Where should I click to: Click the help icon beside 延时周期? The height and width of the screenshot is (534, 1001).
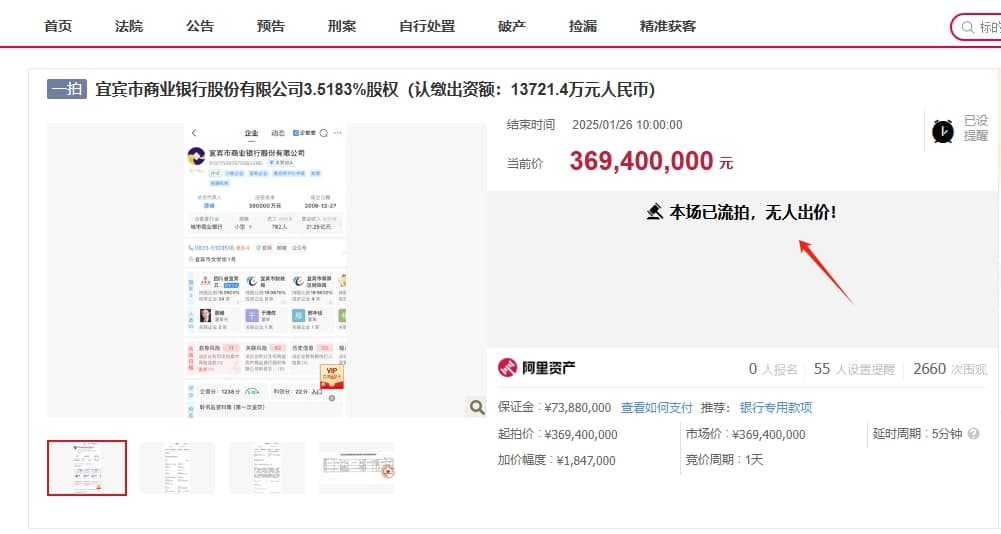point(973,434)
